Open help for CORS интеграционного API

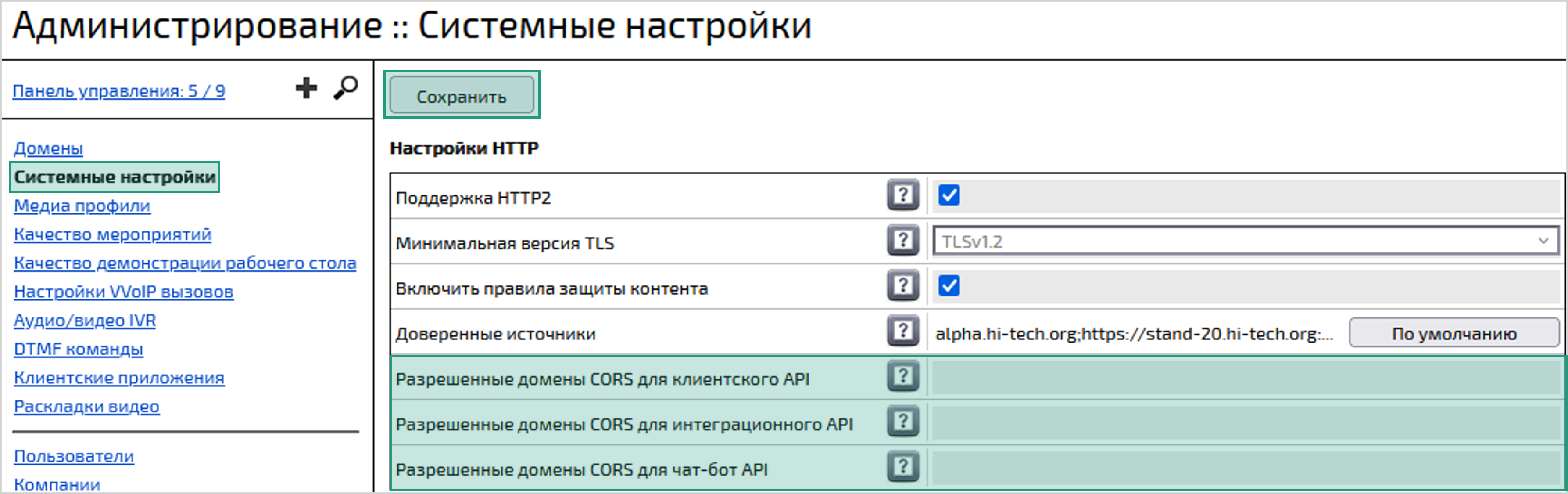tap(903, 423)
